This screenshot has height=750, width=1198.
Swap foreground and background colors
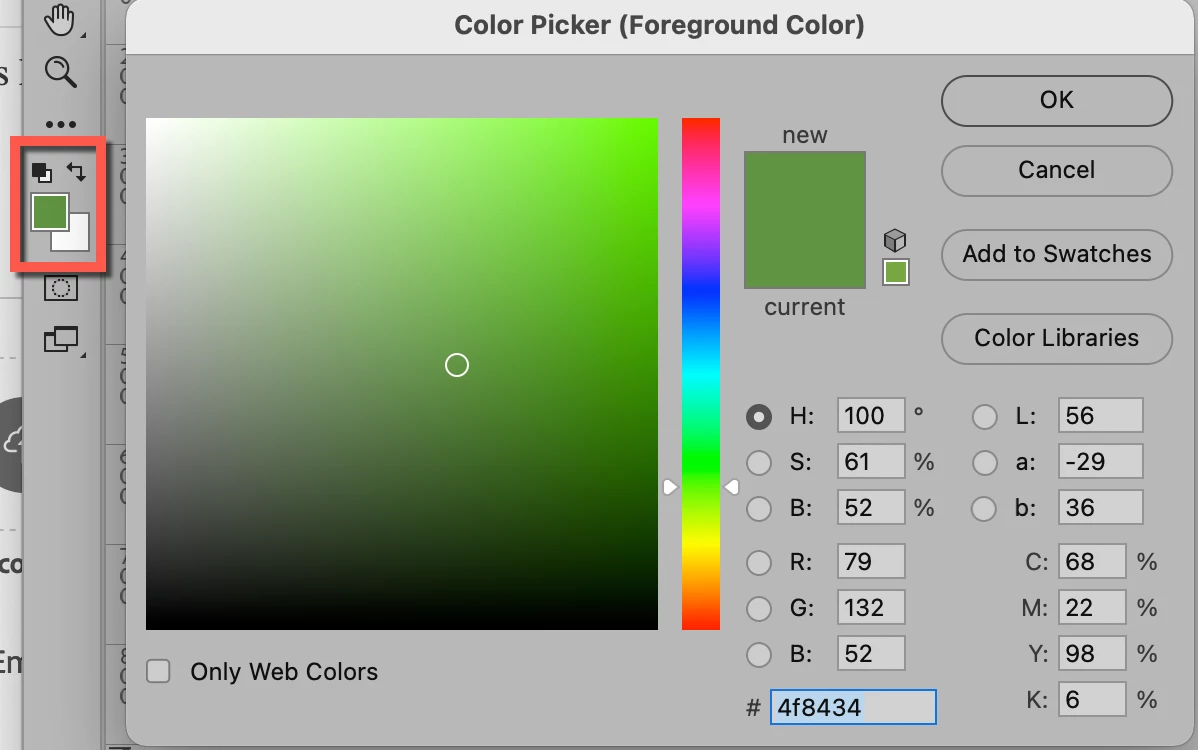tap(76, 172)
